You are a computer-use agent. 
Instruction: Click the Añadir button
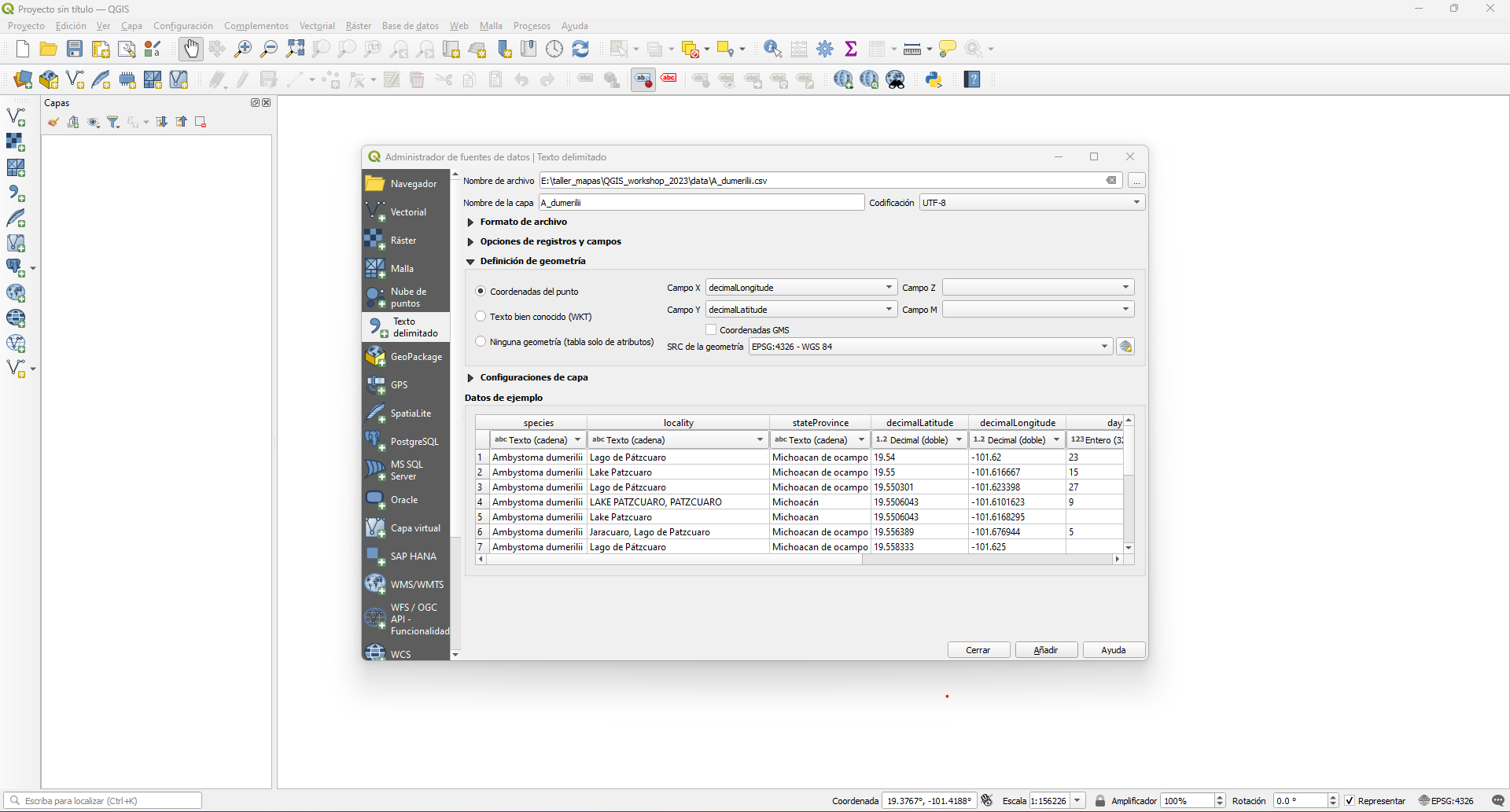(x=1046, y=650)
